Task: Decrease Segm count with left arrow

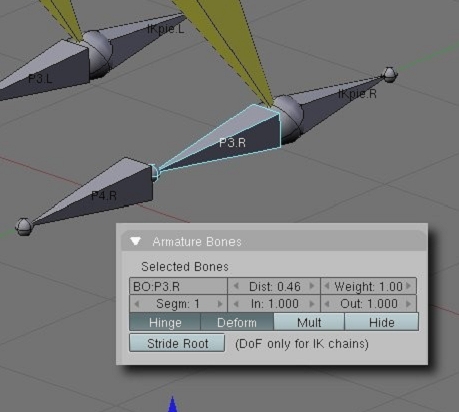Action: [137, 304]
